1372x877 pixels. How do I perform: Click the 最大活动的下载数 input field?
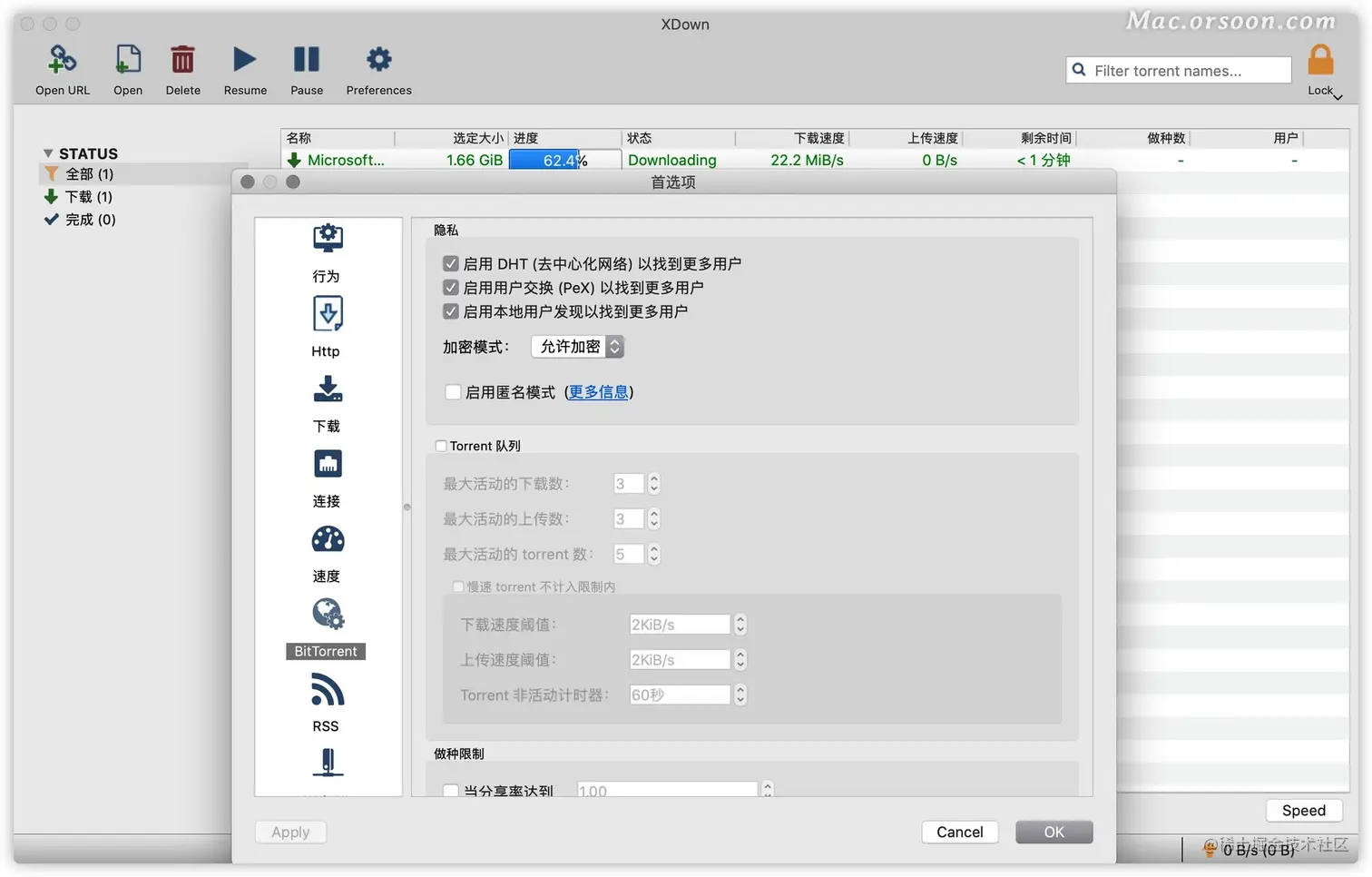pos(629,484)
